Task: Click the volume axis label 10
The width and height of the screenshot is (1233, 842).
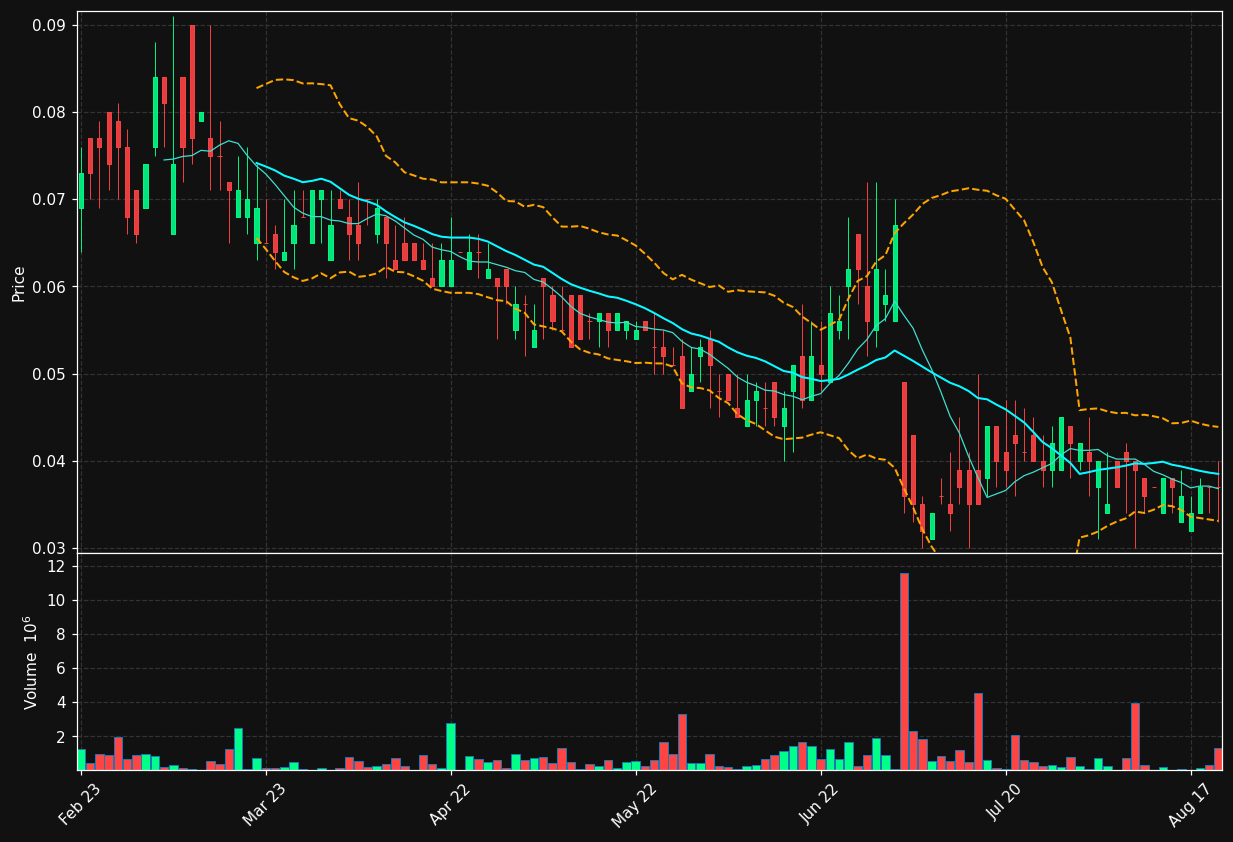Action: [59, 600]
